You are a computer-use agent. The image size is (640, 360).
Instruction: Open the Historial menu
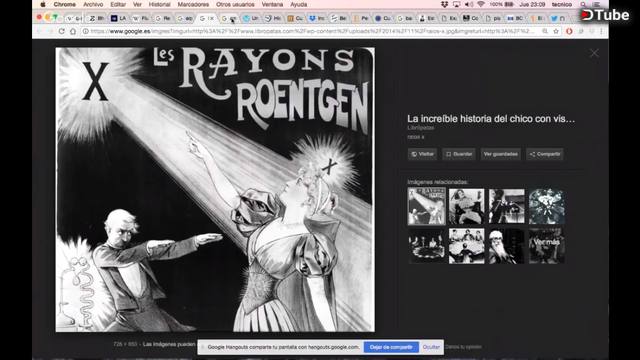[x=159, y=4]
